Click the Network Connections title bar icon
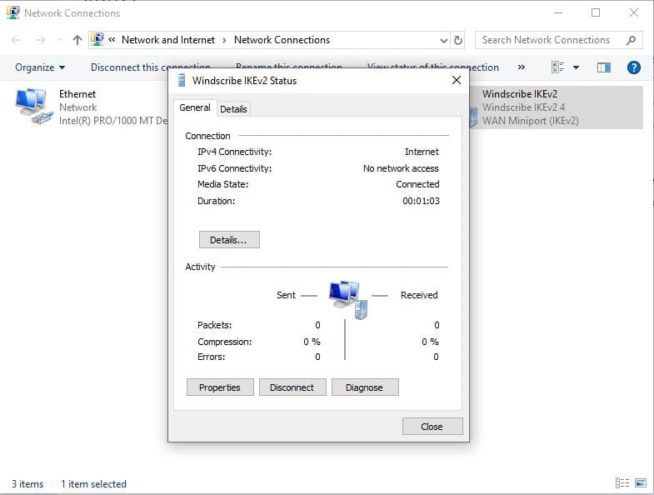Viewport: 654px width, 495px height. pyautogui.click(x=13, y=13)
